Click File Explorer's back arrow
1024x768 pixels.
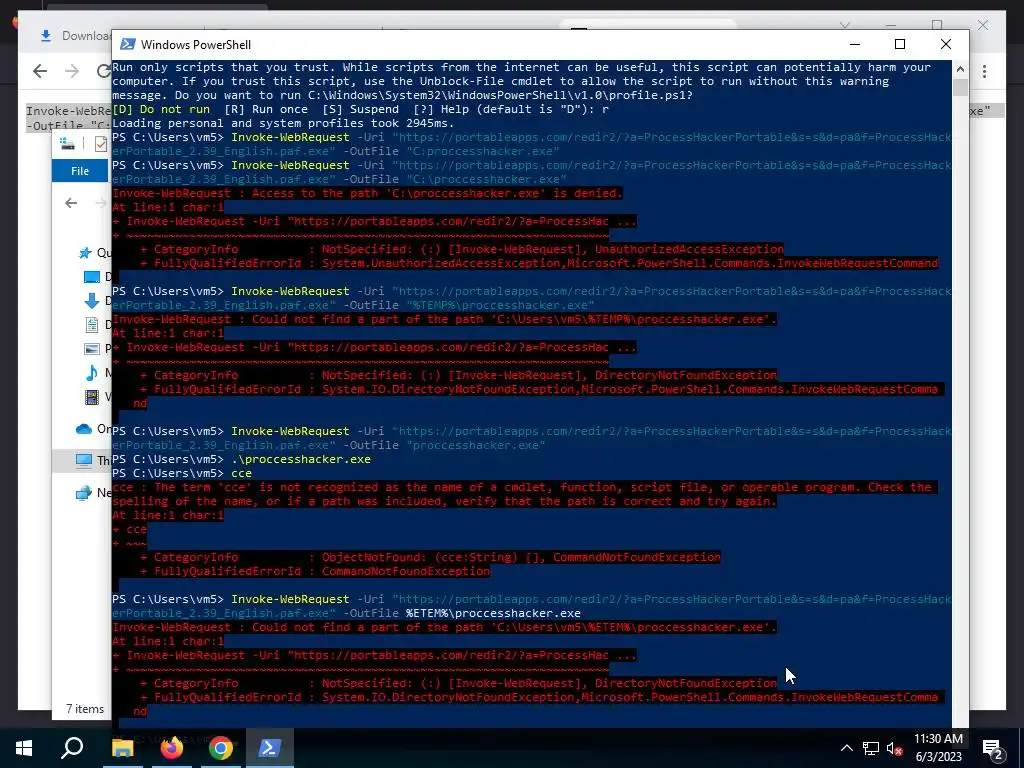[71, 203]
